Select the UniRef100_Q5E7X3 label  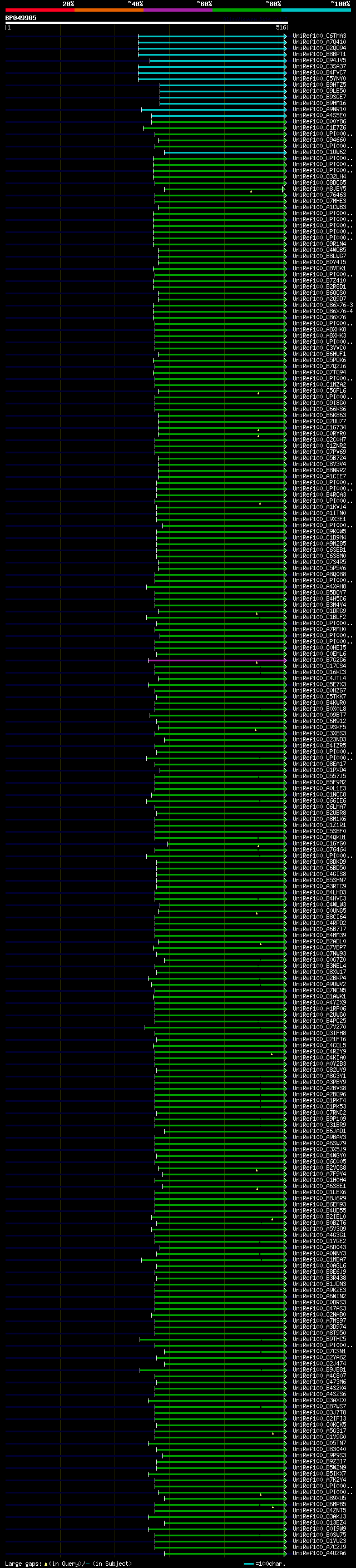pyautogui.click(x=319, y=684)
